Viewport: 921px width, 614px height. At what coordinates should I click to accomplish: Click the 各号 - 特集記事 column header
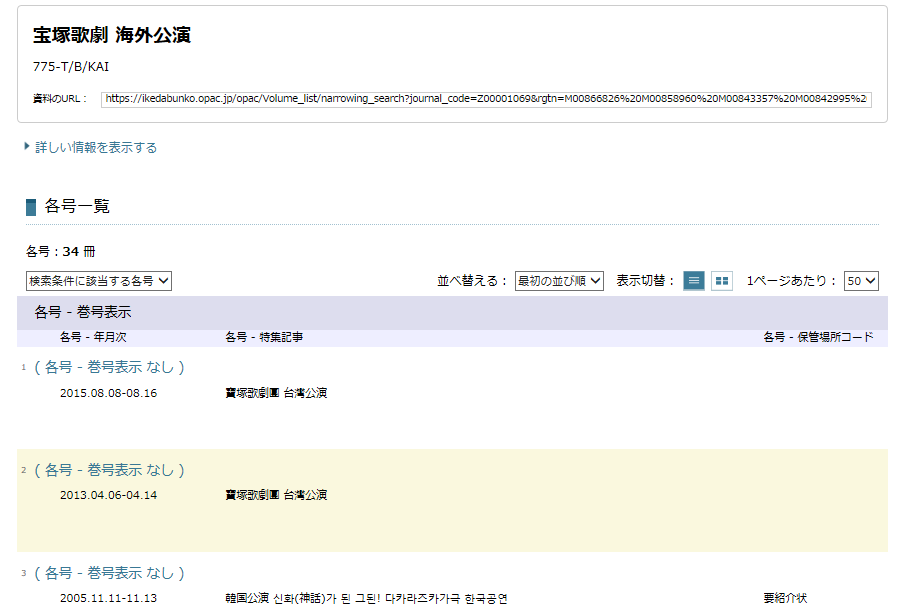tap(264, 337)
